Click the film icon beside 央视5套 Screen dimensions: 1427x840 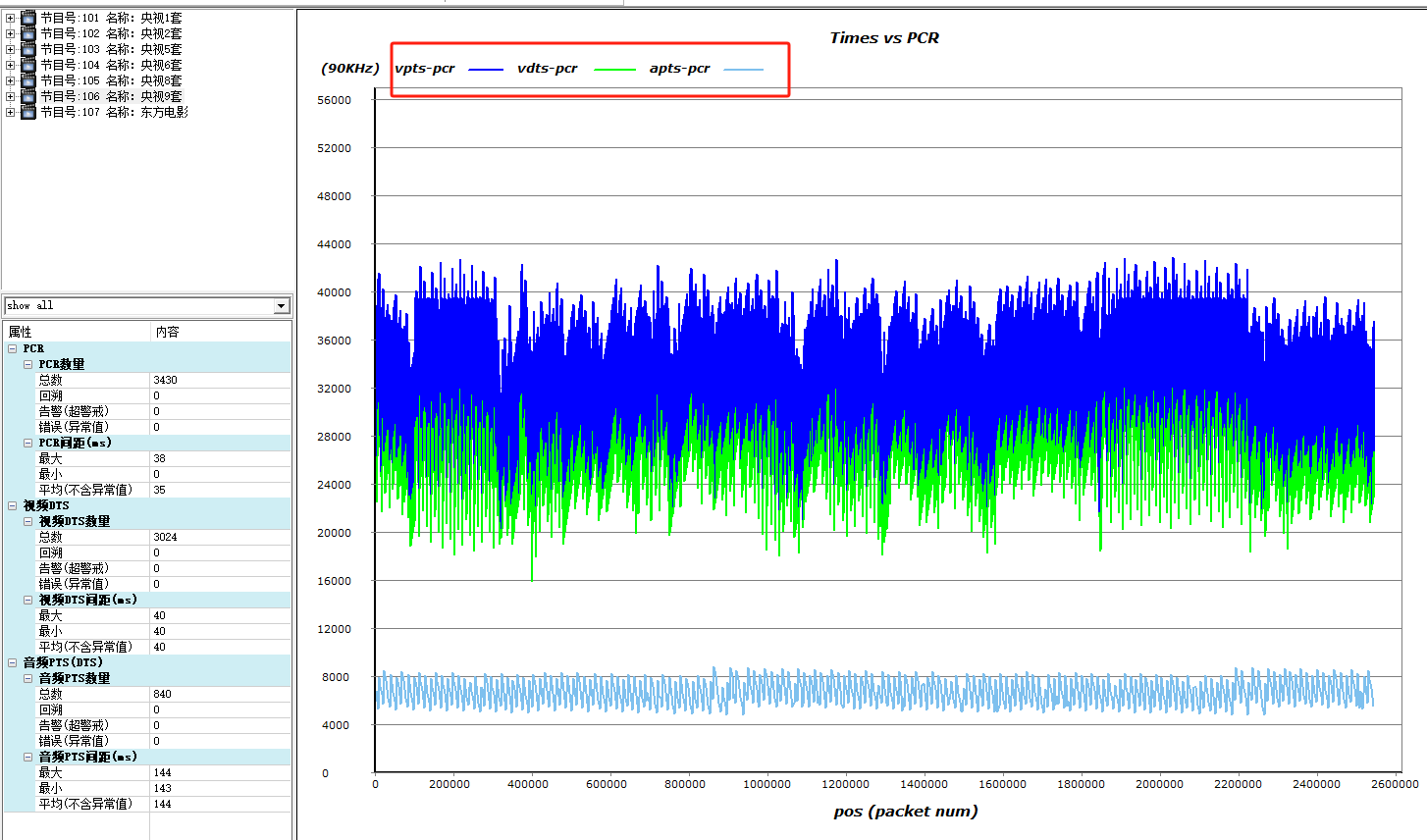[x=28, y=49]
